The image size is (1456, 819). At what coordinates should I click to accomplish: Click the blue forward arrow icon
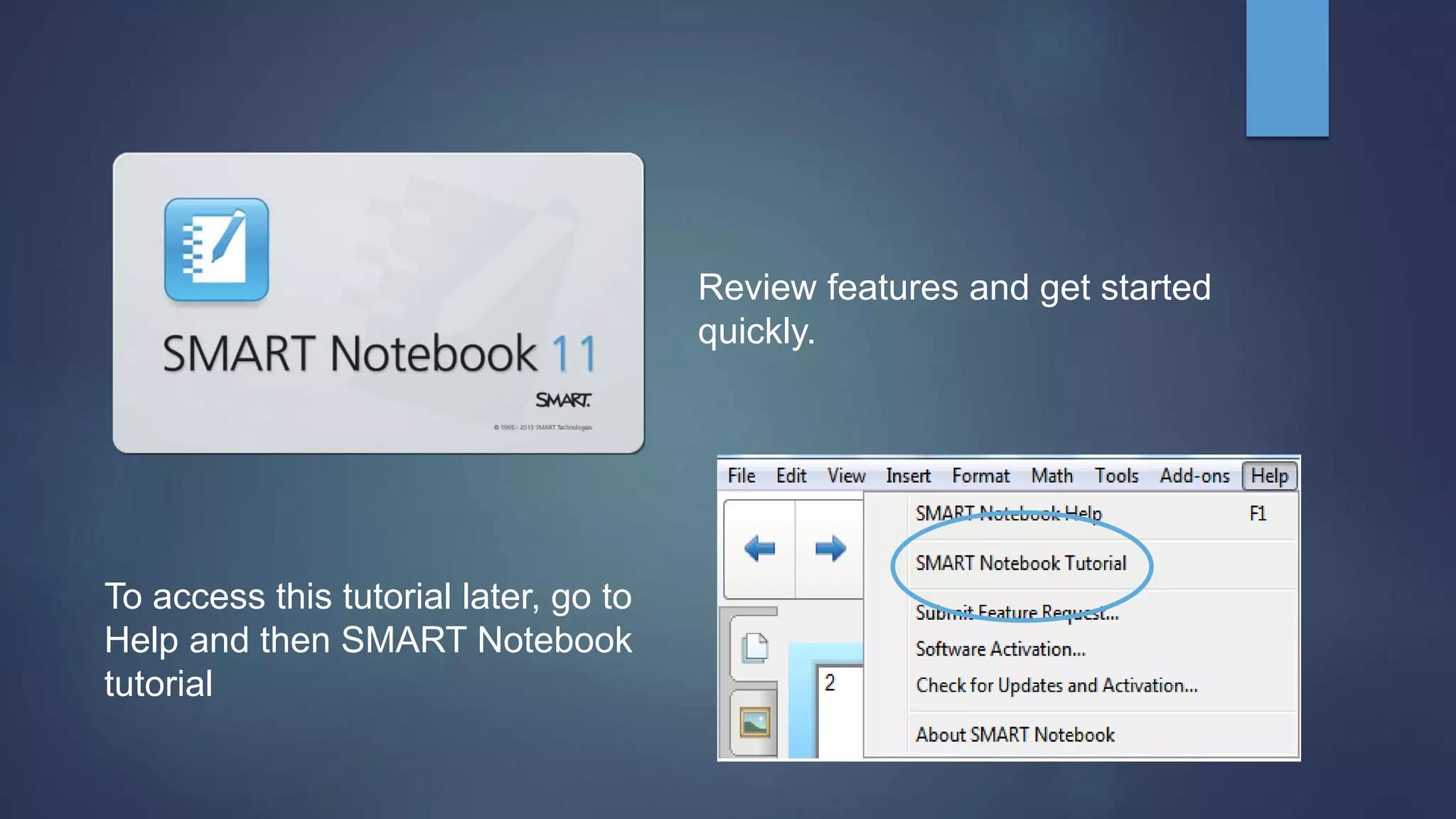830,549
